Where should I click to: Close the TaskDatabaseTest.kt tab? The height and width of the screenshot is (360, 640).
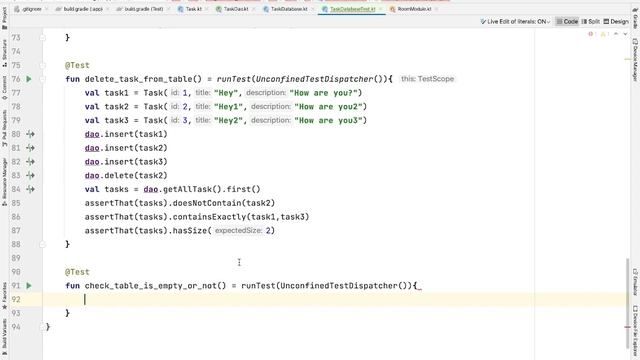point(380,9)
